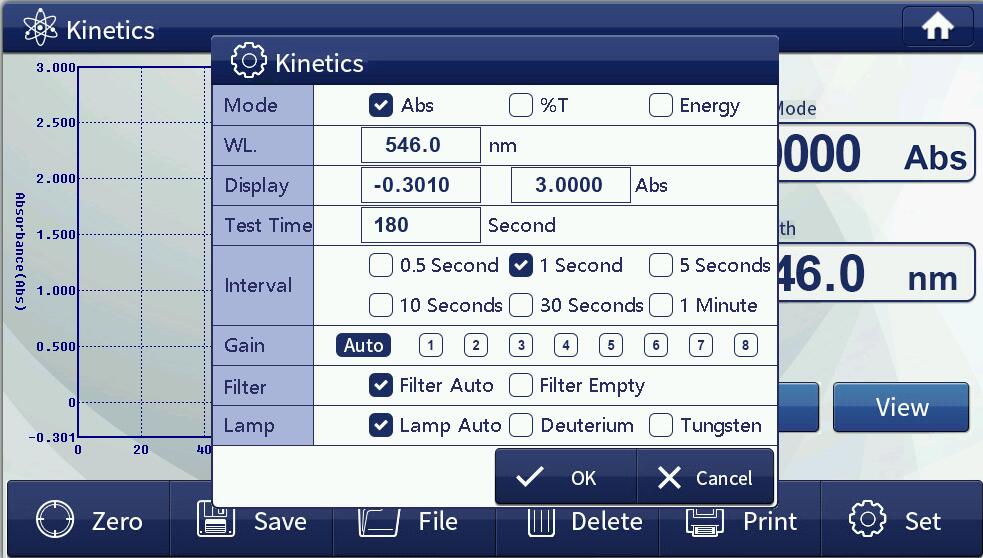This screenshot has height=558, width=983.
Task: Open the File folder button
Action: pos(410,521)
